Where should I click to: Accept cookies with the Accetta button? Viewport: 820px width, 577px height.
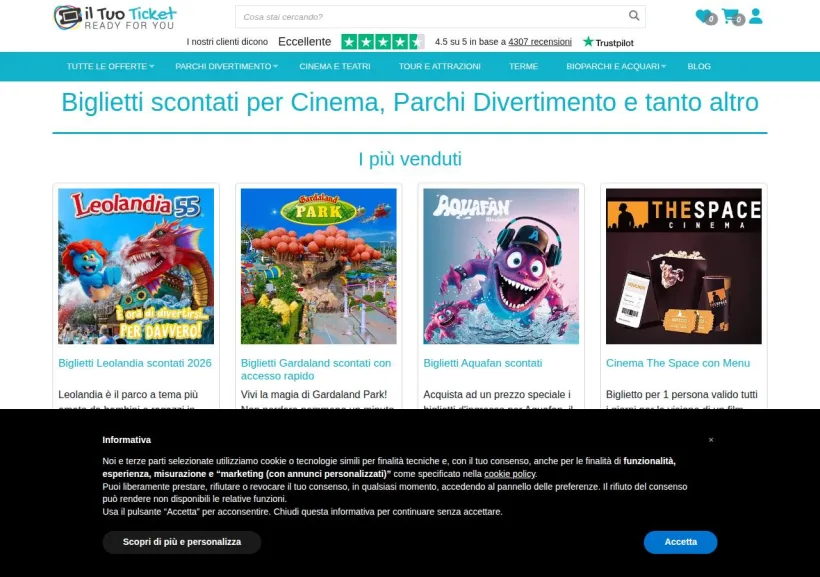[680, 542]
